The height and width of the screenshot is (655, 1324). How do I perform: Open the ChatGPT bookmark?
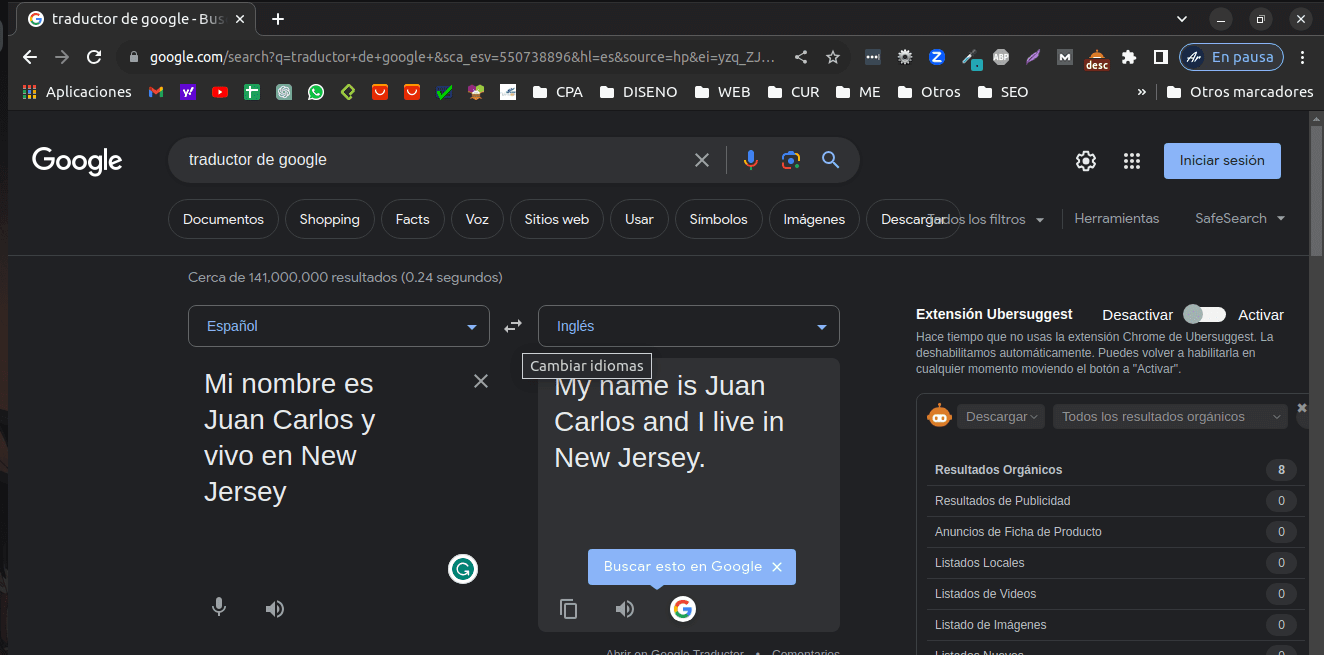point(284,92)
